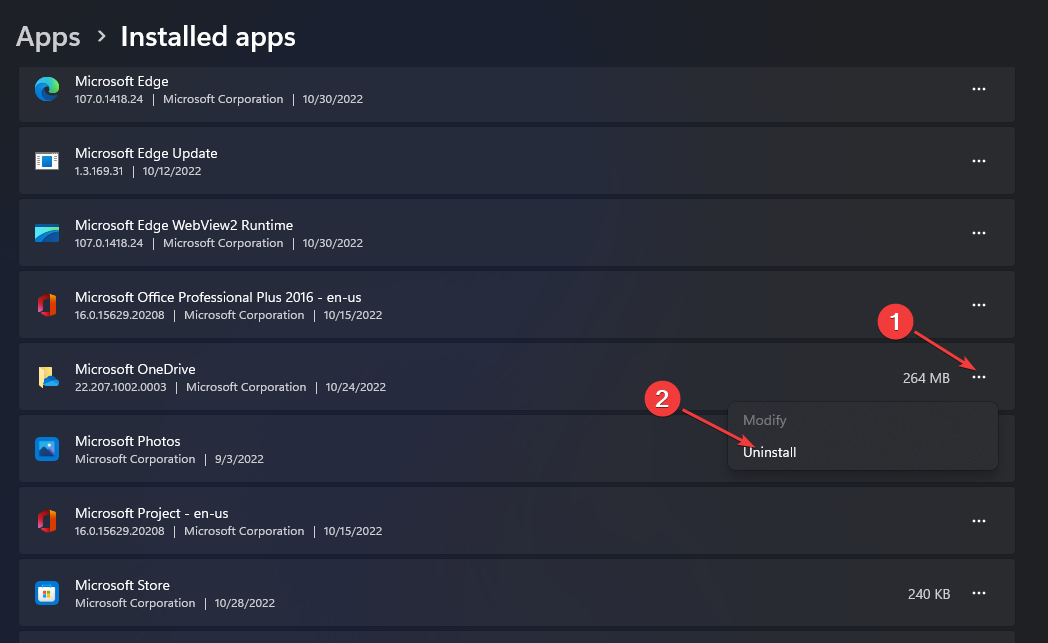Click the Microsoft Project app icon
The image size is (1048, 643).
tap(47, 521)
